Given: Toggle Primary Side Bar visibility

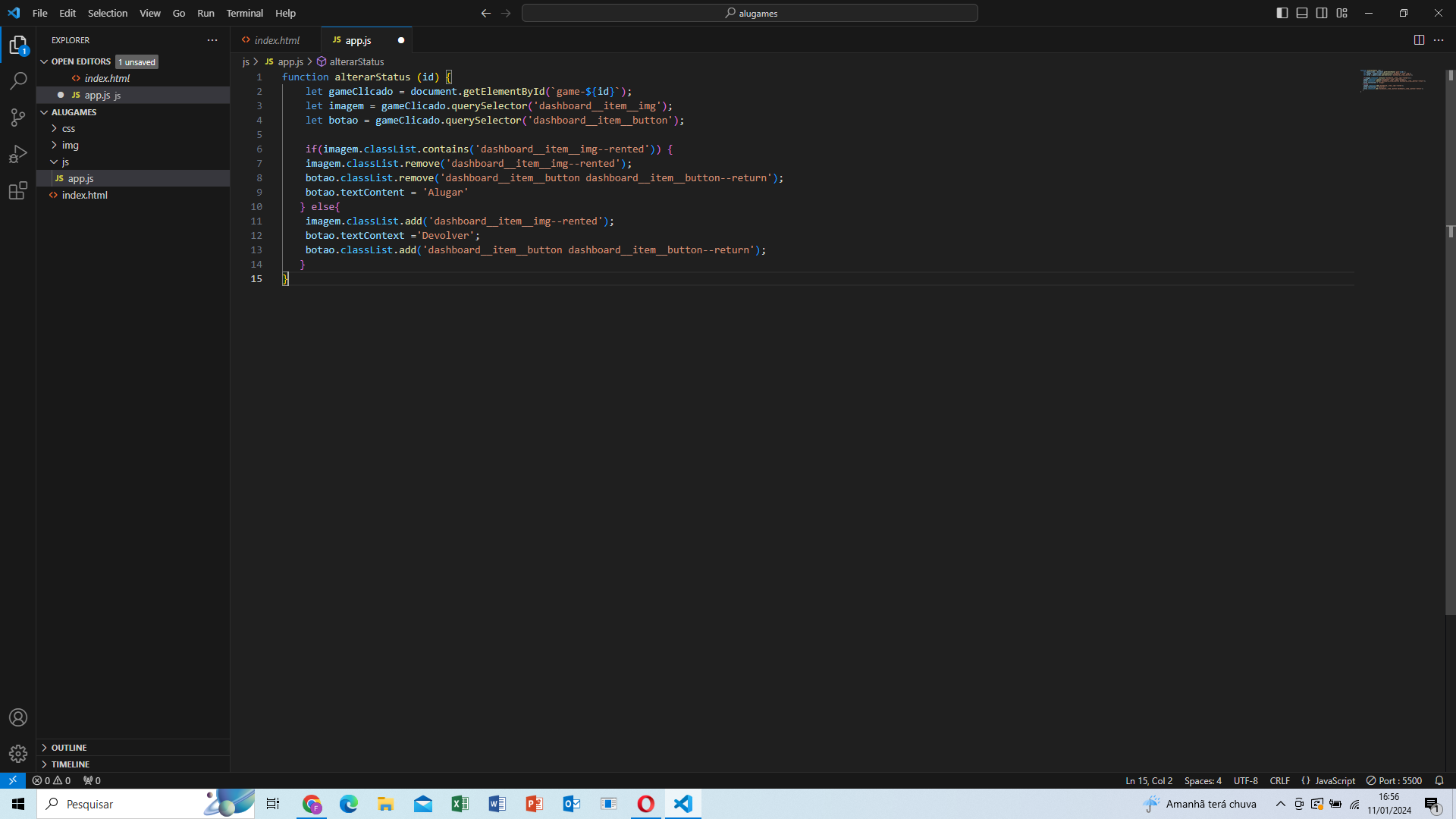Looking at the screenshot, I should pos(1282,13).
